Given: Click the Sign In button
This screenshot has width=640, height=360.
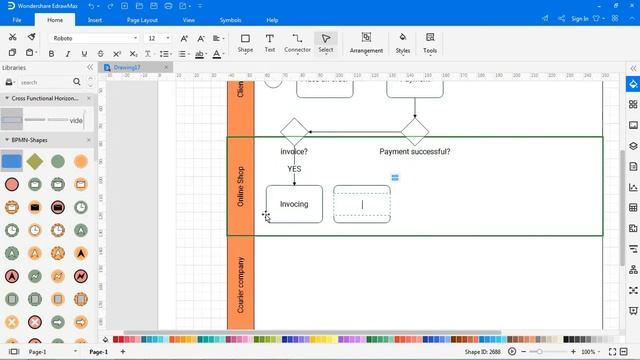Looking at the screenshot, I should click(x=580, y=19).
